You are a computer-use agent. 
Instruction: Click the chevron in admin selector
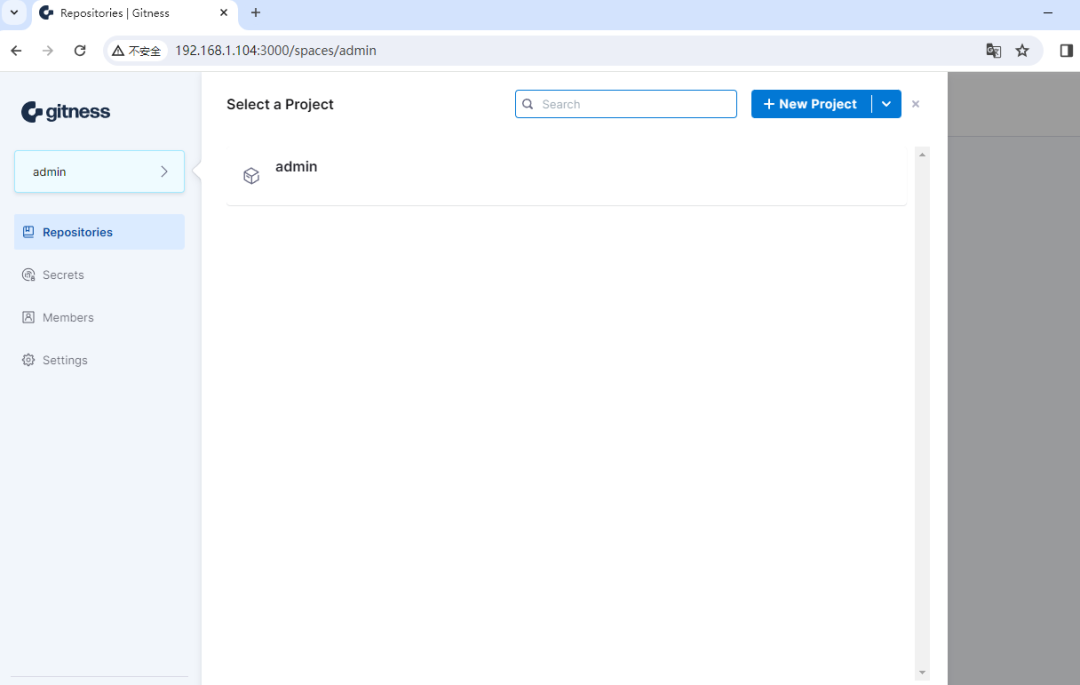164,171
